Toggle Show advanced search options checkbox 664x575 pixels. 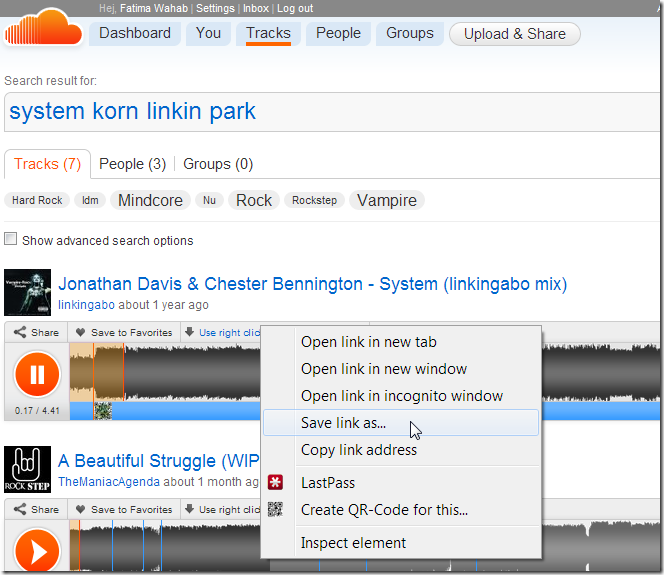click(x=11, y=239)
